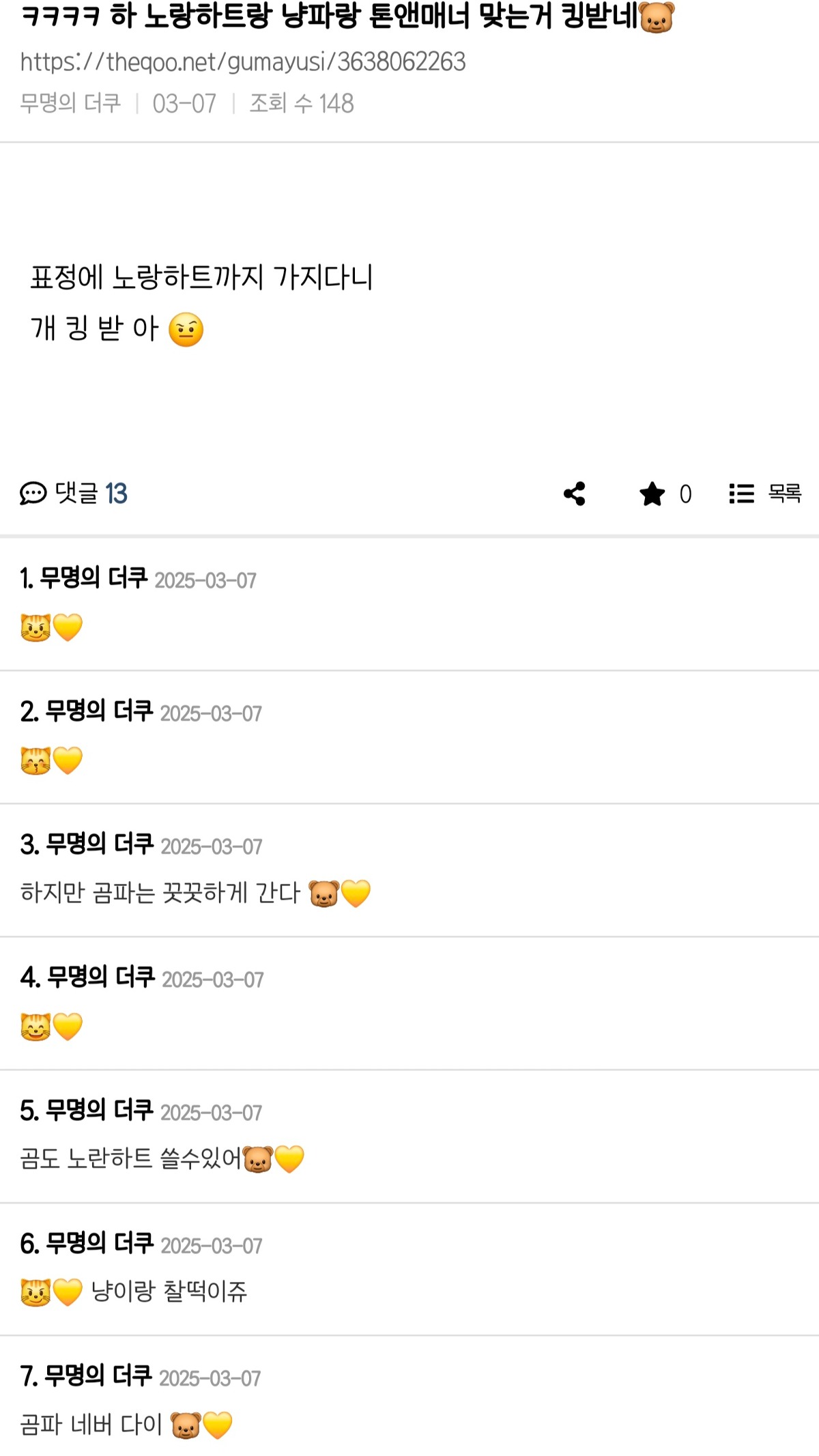Click the smirking face emoji in post body
The height and width of the screenshot is (1456, 819).
click(x=186, y=330)
